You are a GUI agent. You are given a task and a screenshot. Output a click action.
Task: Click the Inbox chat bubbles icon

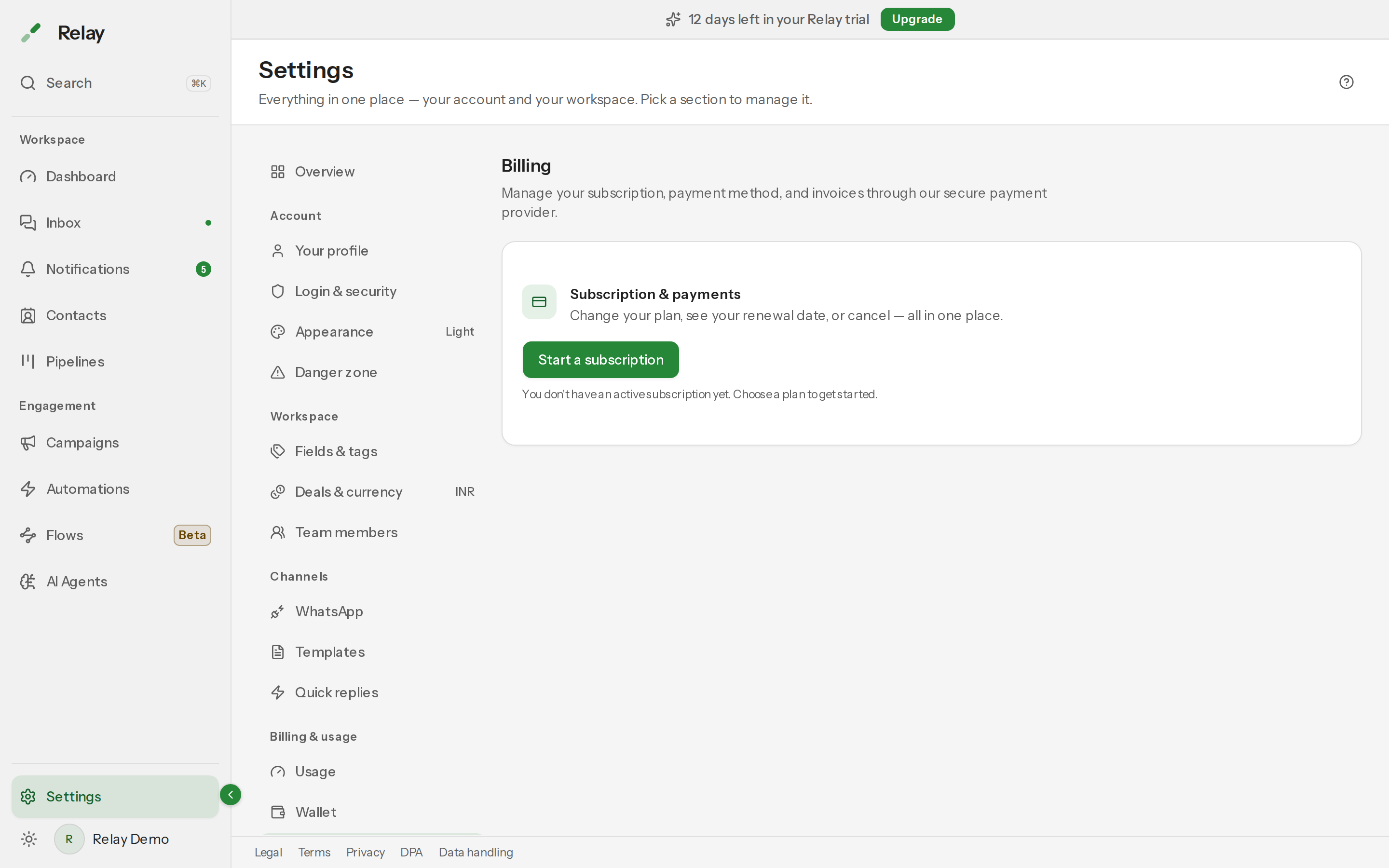point(28,223)
